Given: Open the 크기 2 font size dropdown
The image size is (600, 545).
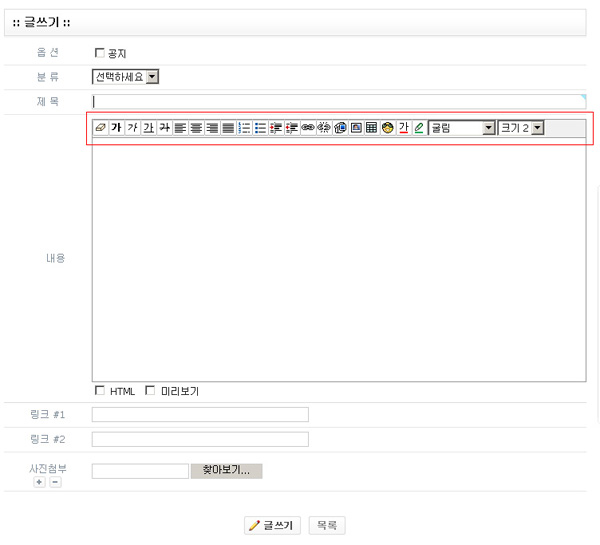Looking at the screenshot, I should click(520, 128).
